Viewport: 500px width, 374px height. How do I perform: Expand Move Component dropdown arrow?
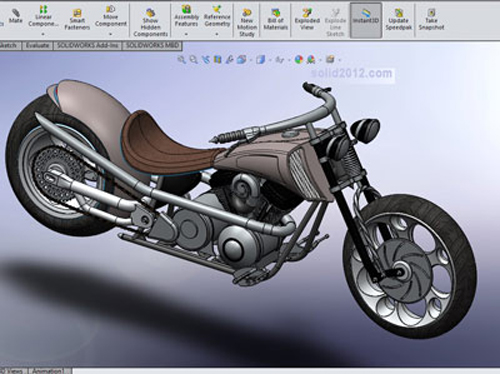[111, 34]
